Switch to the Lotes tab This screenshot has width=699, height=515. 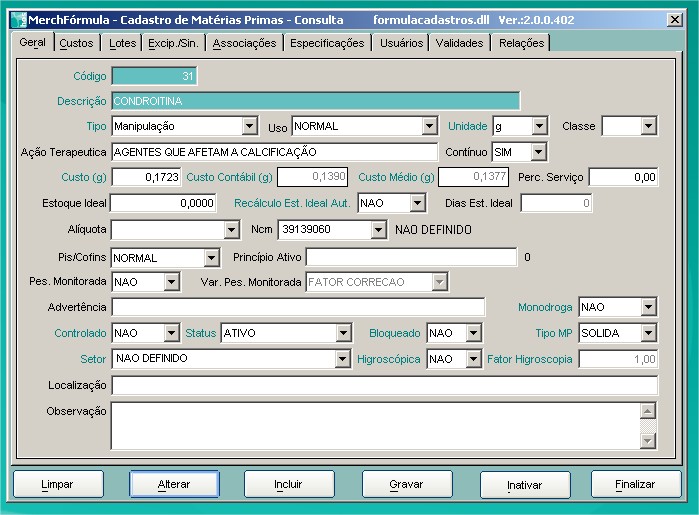click(123, 43)
